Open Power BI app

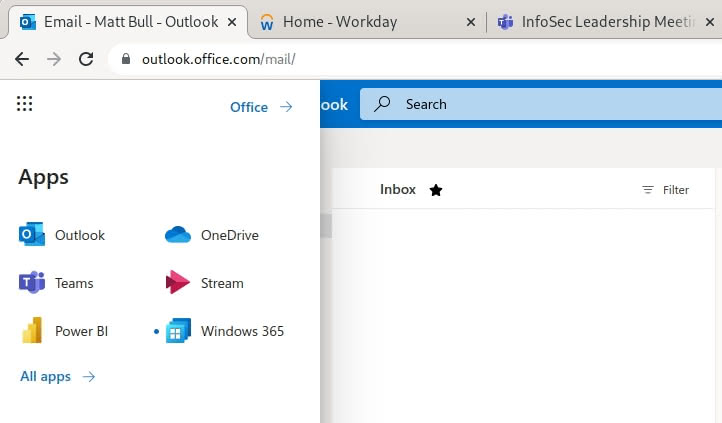pyautogui.click(x=64, y=330)
